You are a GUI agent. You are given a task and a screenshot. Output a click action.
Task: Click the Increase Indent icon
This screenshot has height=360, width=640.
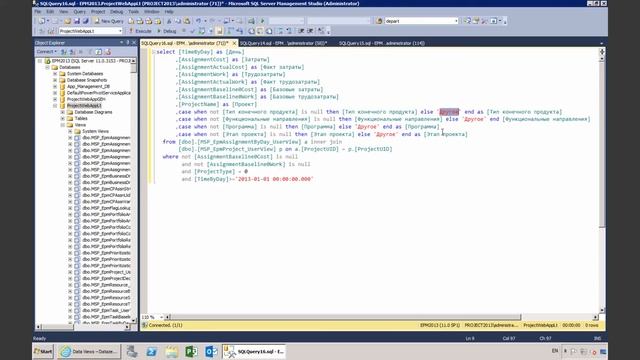tap(310, 31)
